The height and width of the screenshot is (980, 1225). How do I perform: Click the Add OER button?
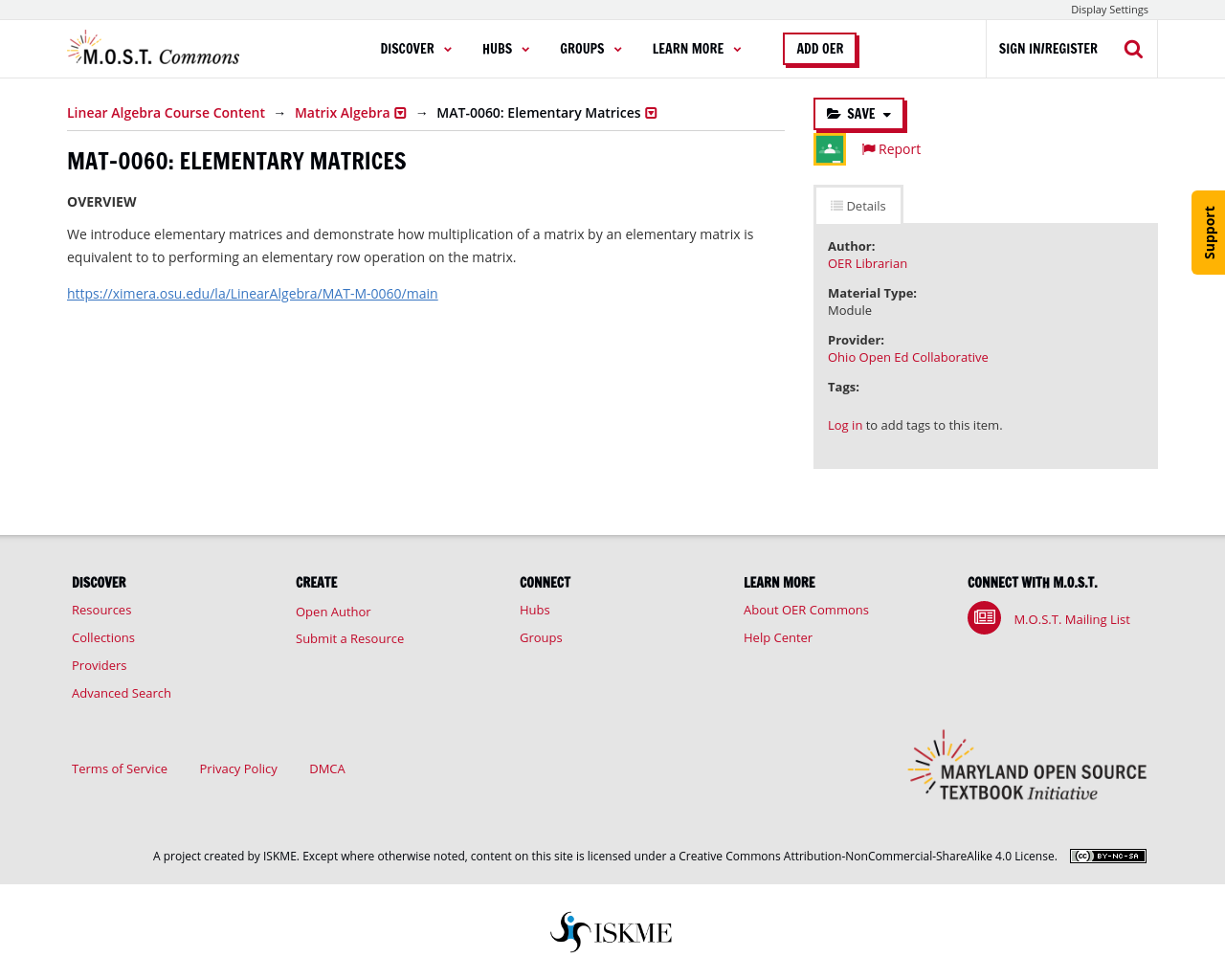click(819, 49)
